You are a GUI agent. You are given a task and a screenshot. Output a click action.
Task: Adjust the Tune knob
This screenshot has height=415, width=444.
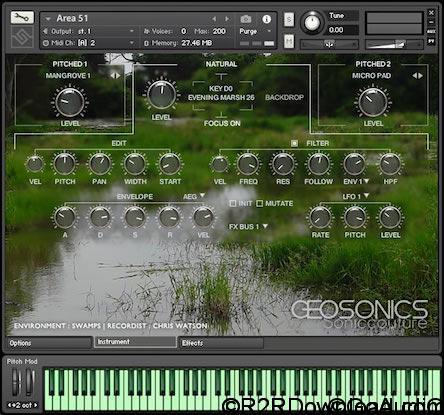click(x=312, y=23)
